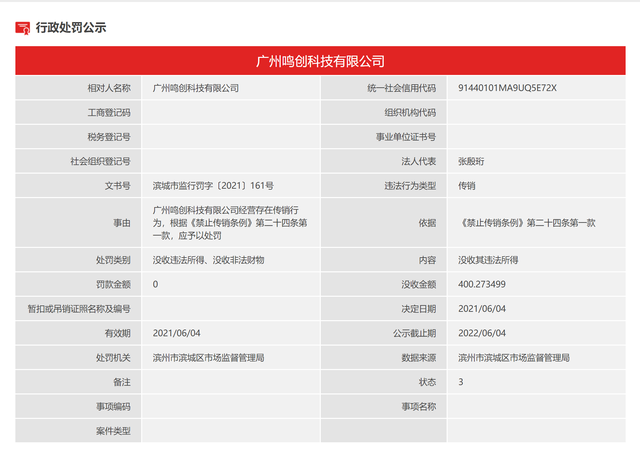Select the 有效期 label
The image size is (640, 456).
coord(118,334)
